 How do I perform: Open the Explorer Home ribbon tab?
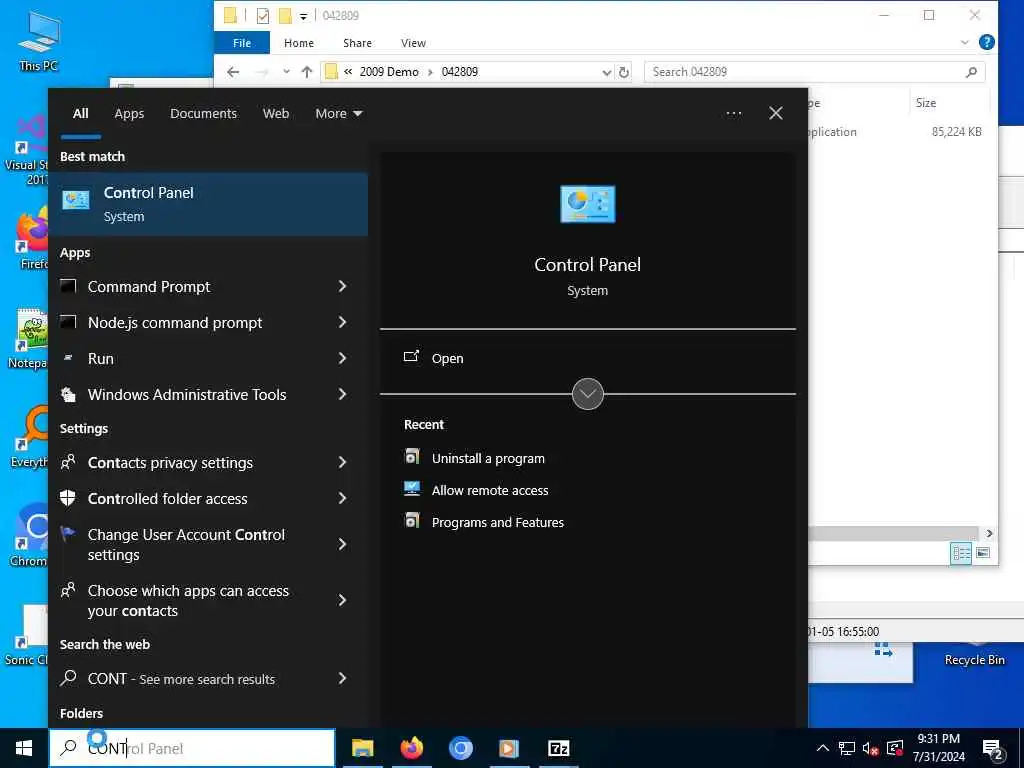coord(299,43)
